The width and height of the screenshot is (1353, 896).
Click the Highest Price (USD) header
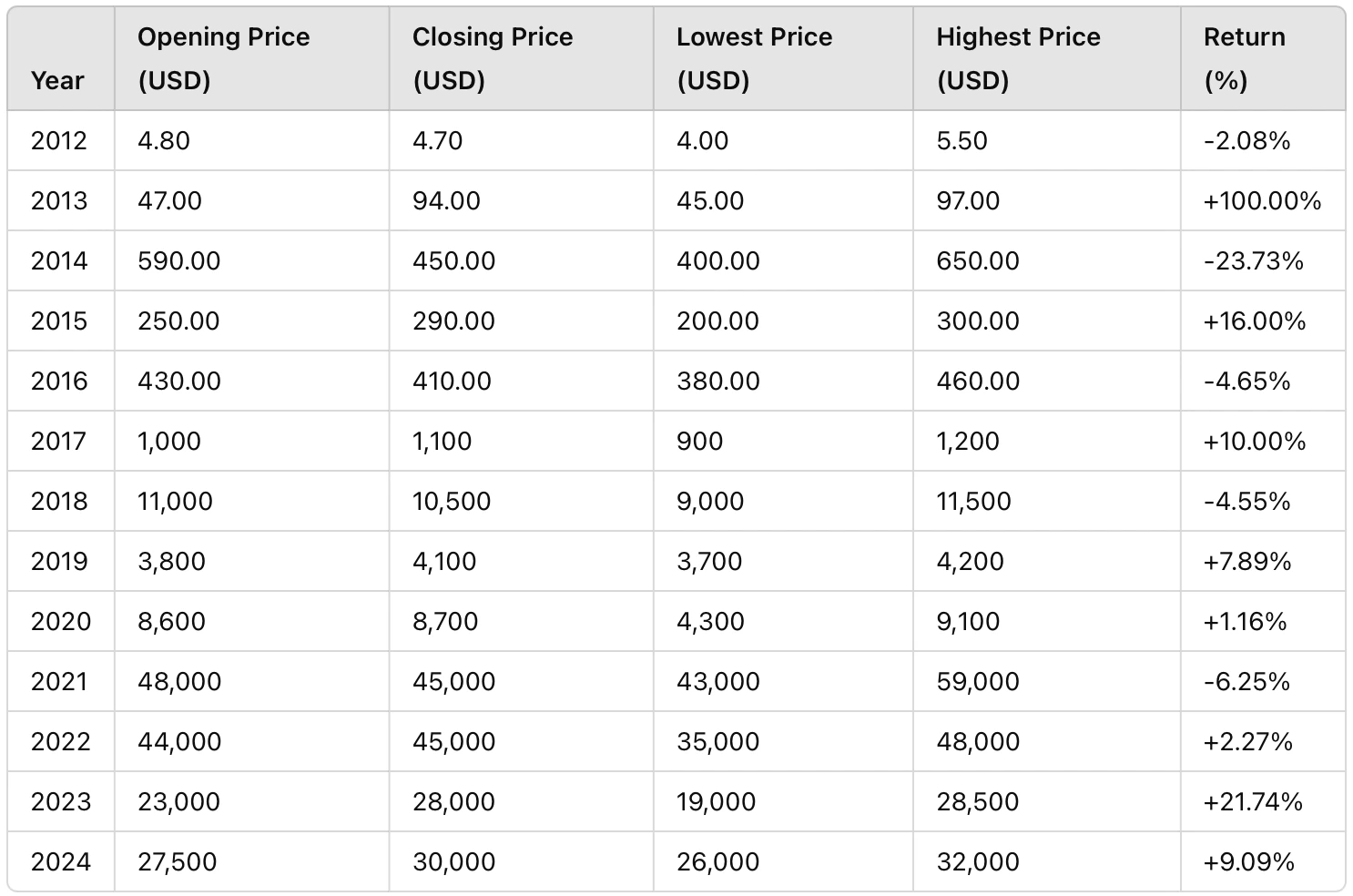coord(1018,59)
